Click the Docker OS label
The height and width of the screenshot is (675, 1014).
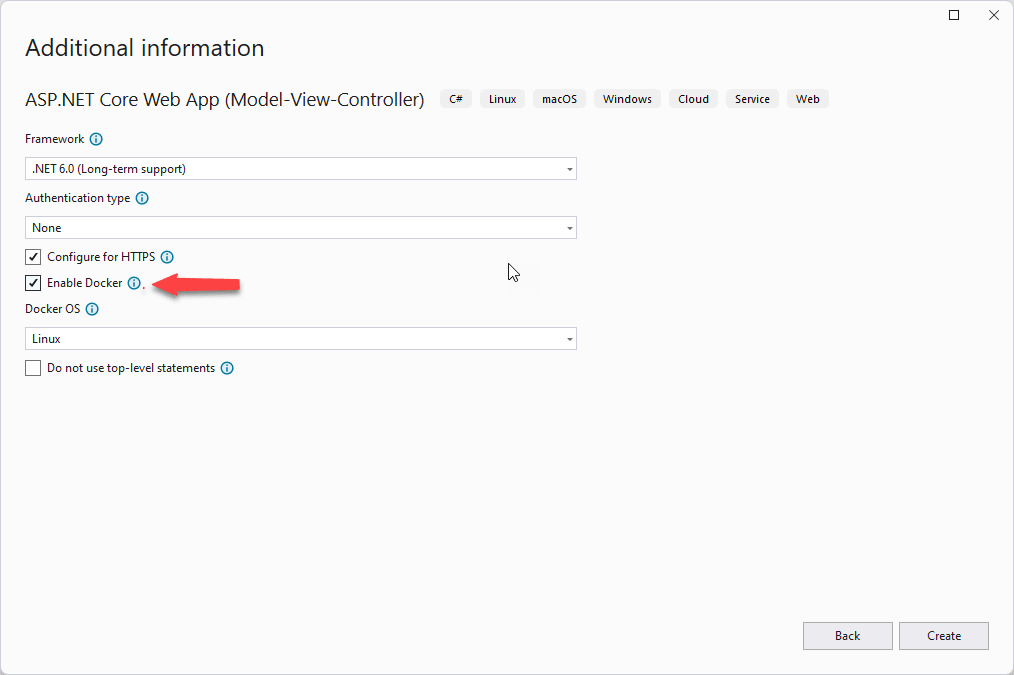point(52,309)
